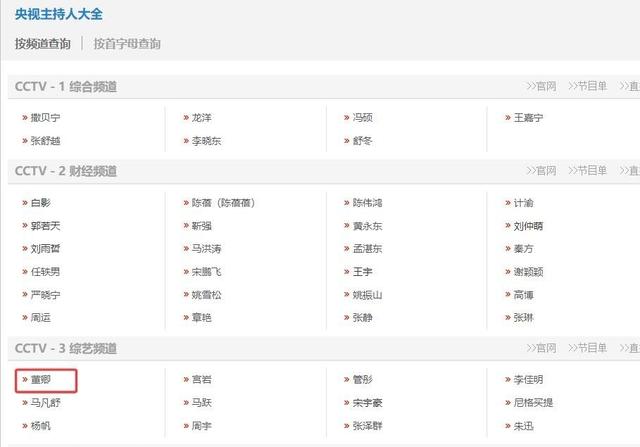Select 张静 host link
Screen dimensions: 640x447
click(362, 318)
